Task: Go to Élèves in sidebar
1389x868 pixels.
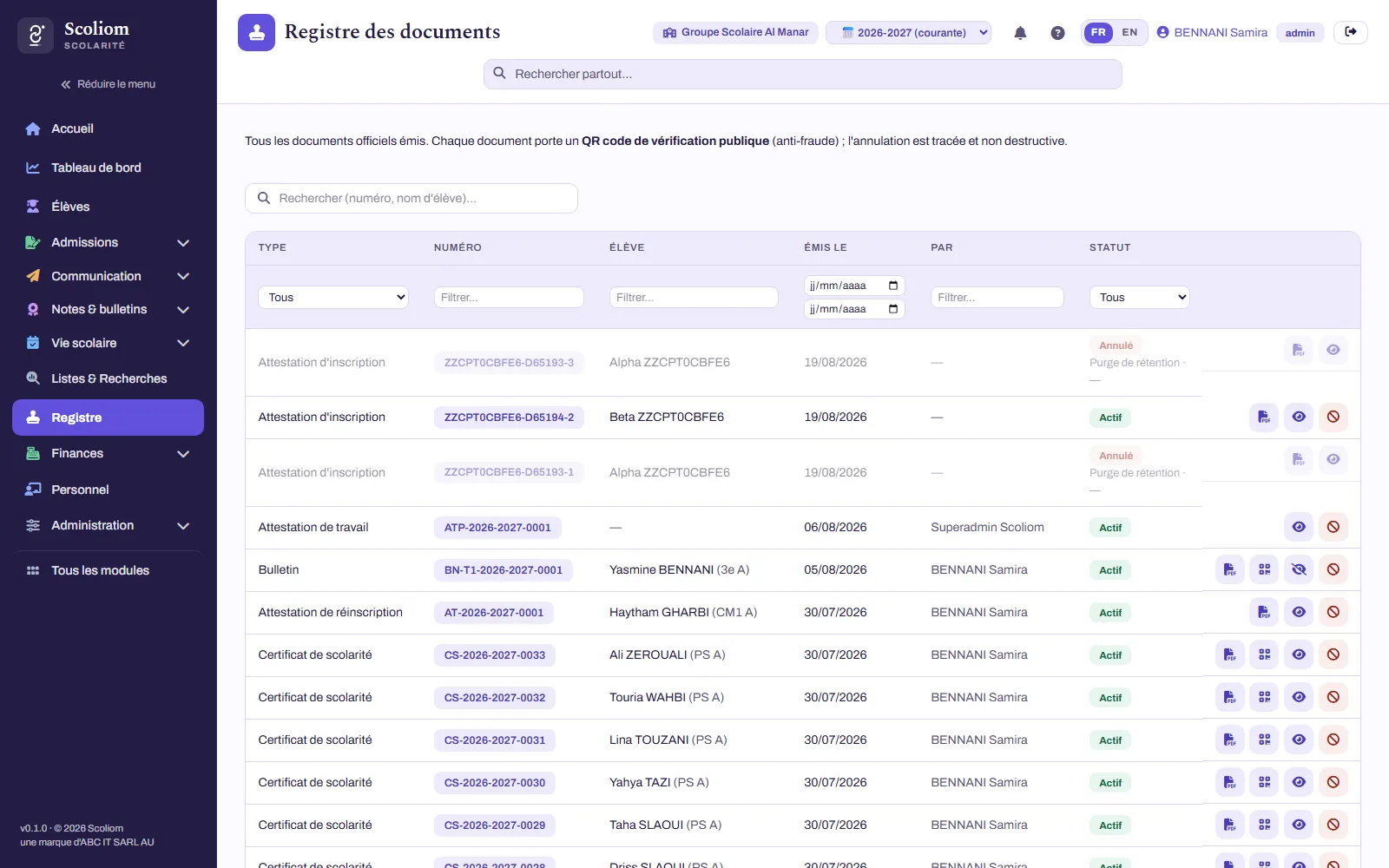Action: [x=108, y=207]
